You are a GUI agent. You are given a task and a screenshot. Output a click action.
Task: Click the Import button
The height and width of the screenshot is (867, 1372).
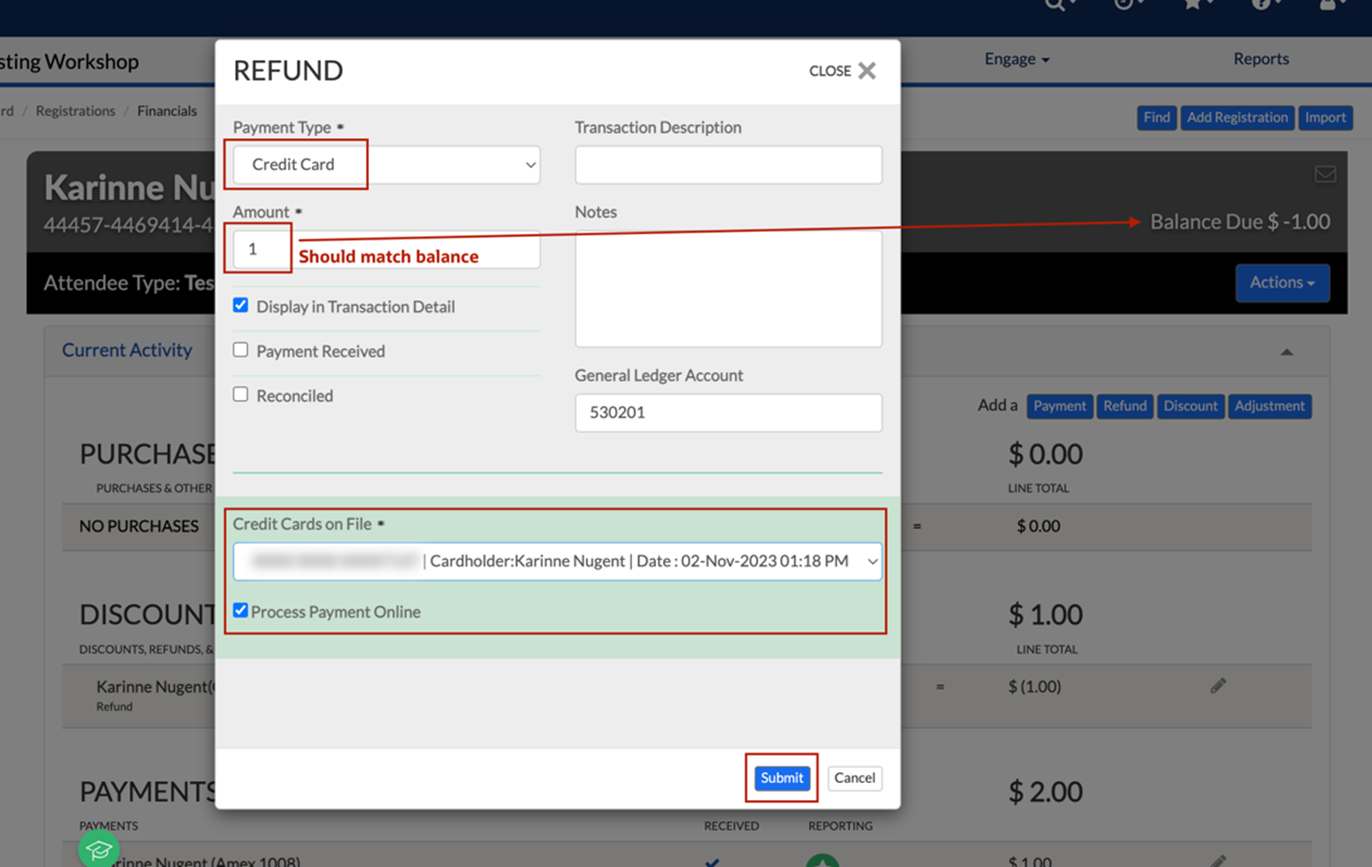click(x=1325, y=118)
